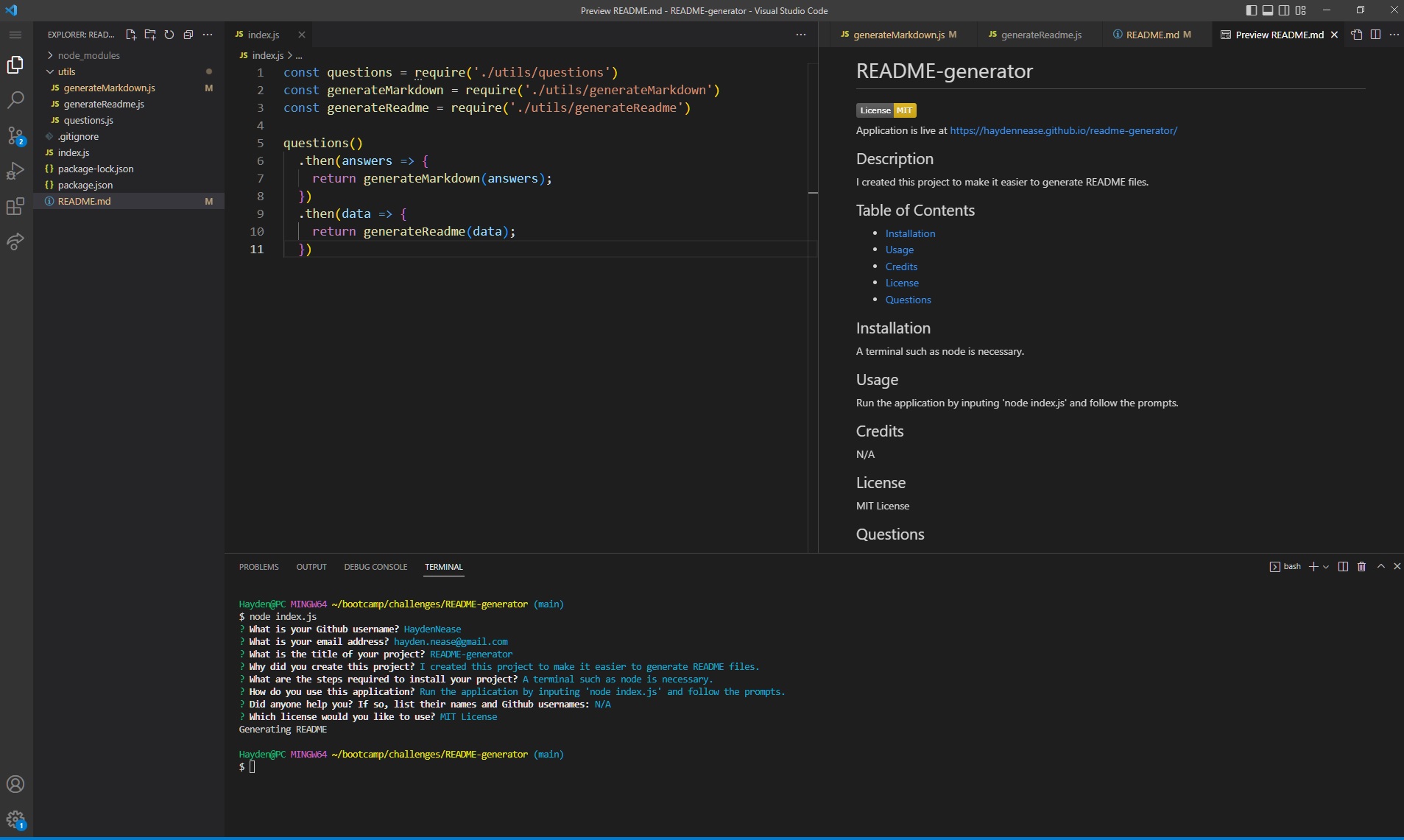
Task: Open the Search view
Action: [x=15, y=99]
